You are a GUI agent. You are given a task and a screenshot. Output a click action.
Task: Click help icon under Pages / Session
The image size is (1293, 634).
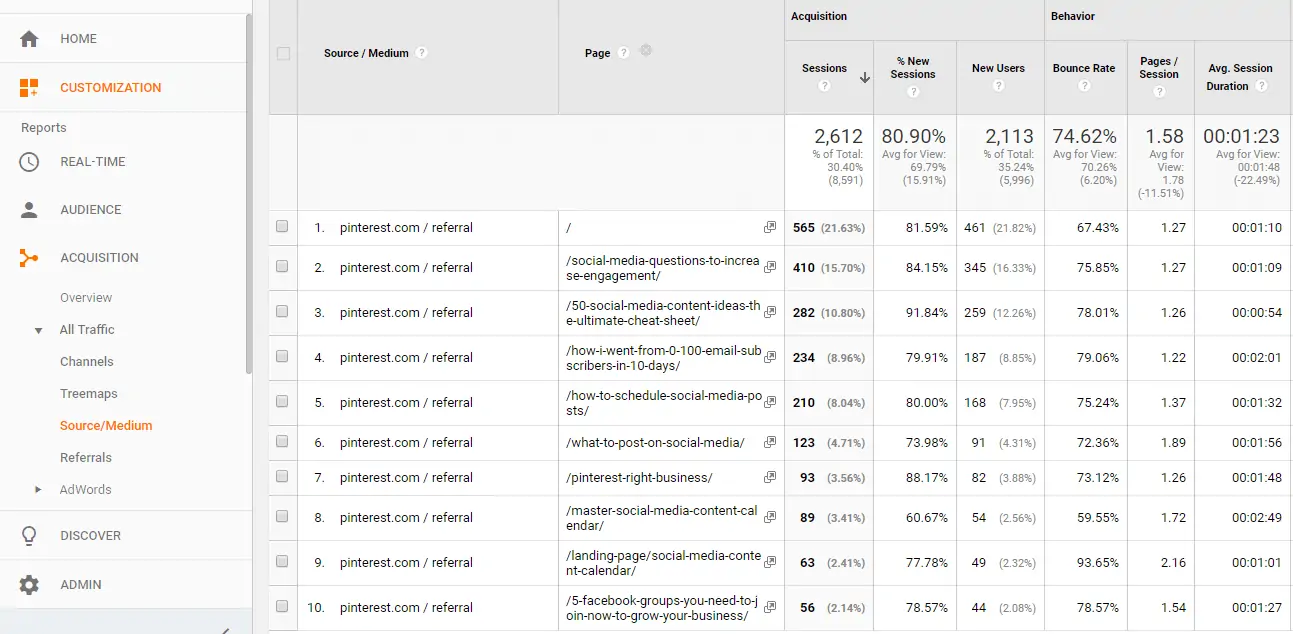coord(1159,92)
